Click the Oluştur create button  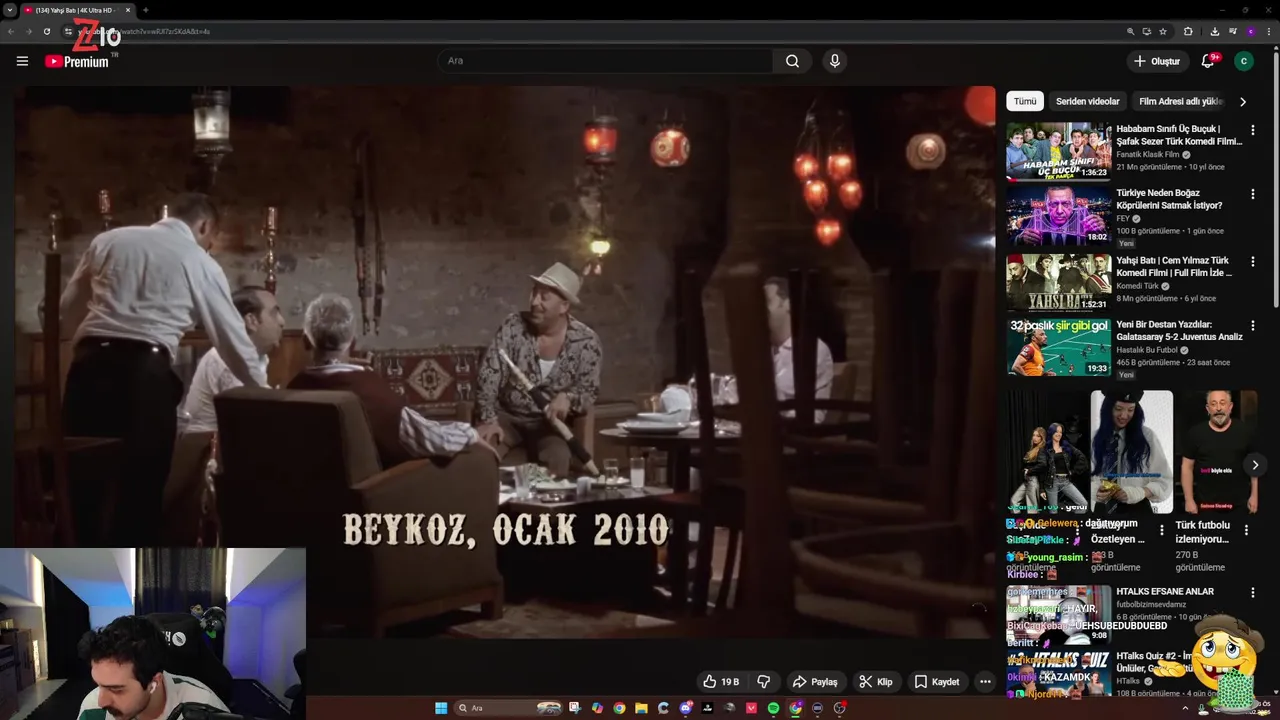(x=1157, y=61)
